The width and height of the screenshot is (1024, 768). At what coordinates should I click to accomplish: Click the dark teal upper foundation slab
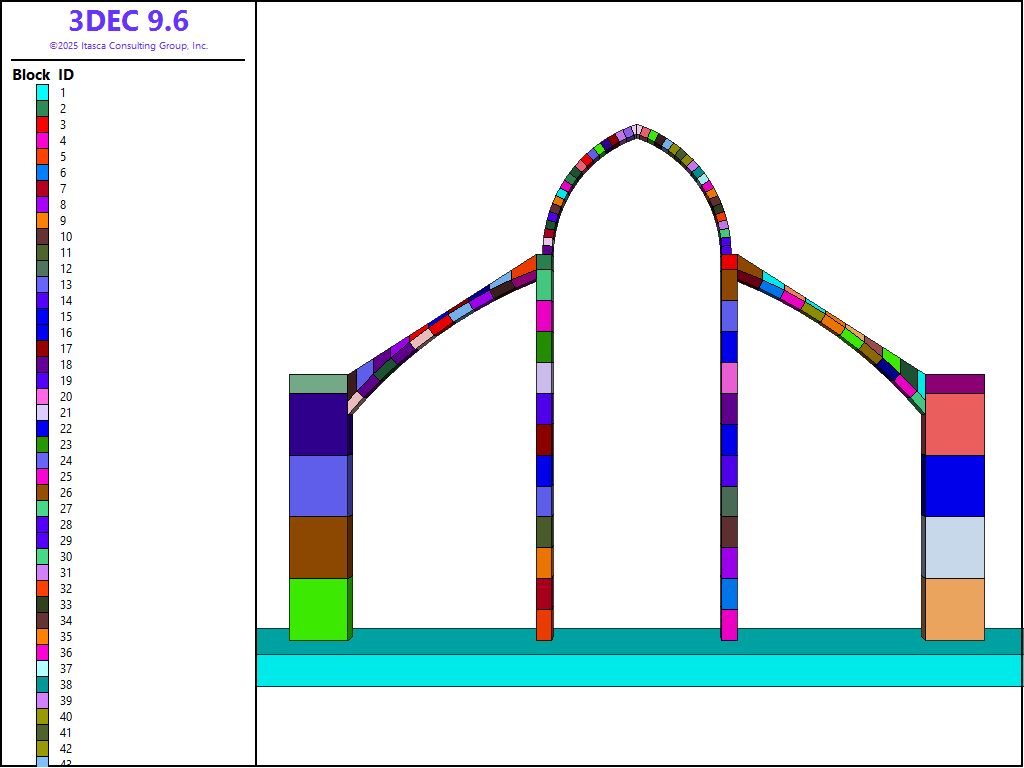pos(640,641)
